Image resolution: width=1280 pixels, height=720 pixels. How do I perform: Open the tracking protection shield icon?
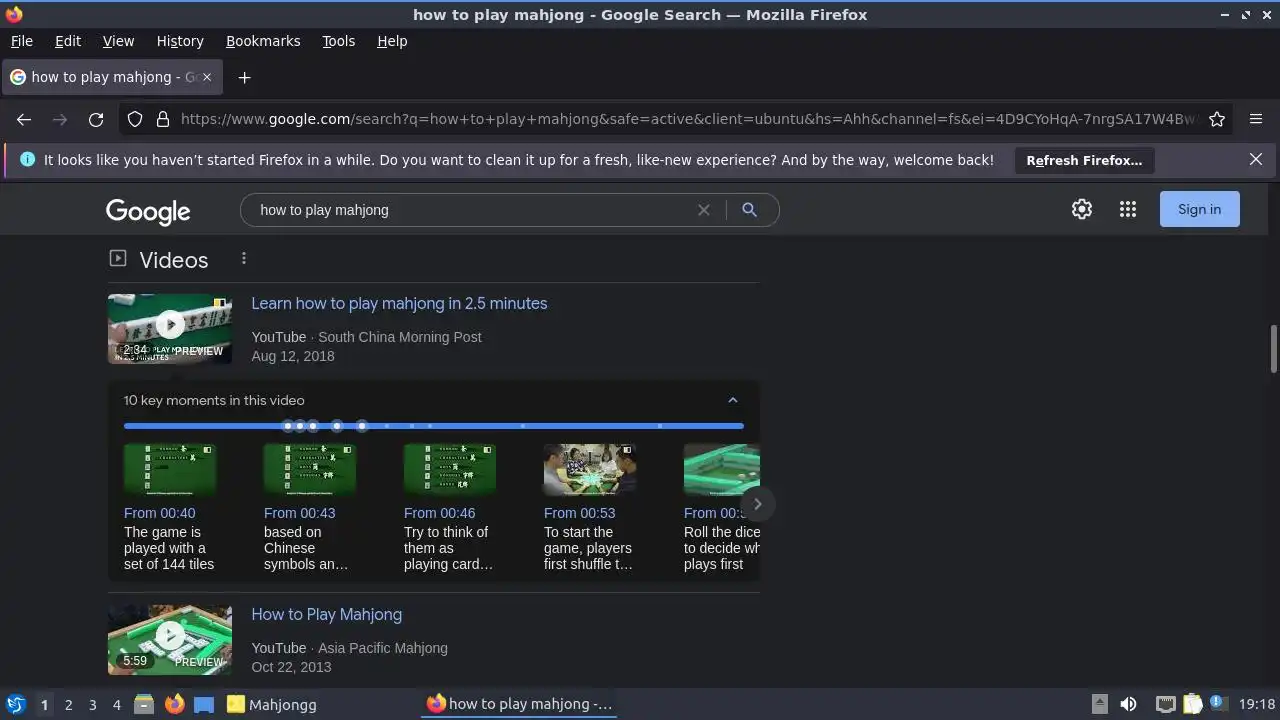(x=135, y=119)
